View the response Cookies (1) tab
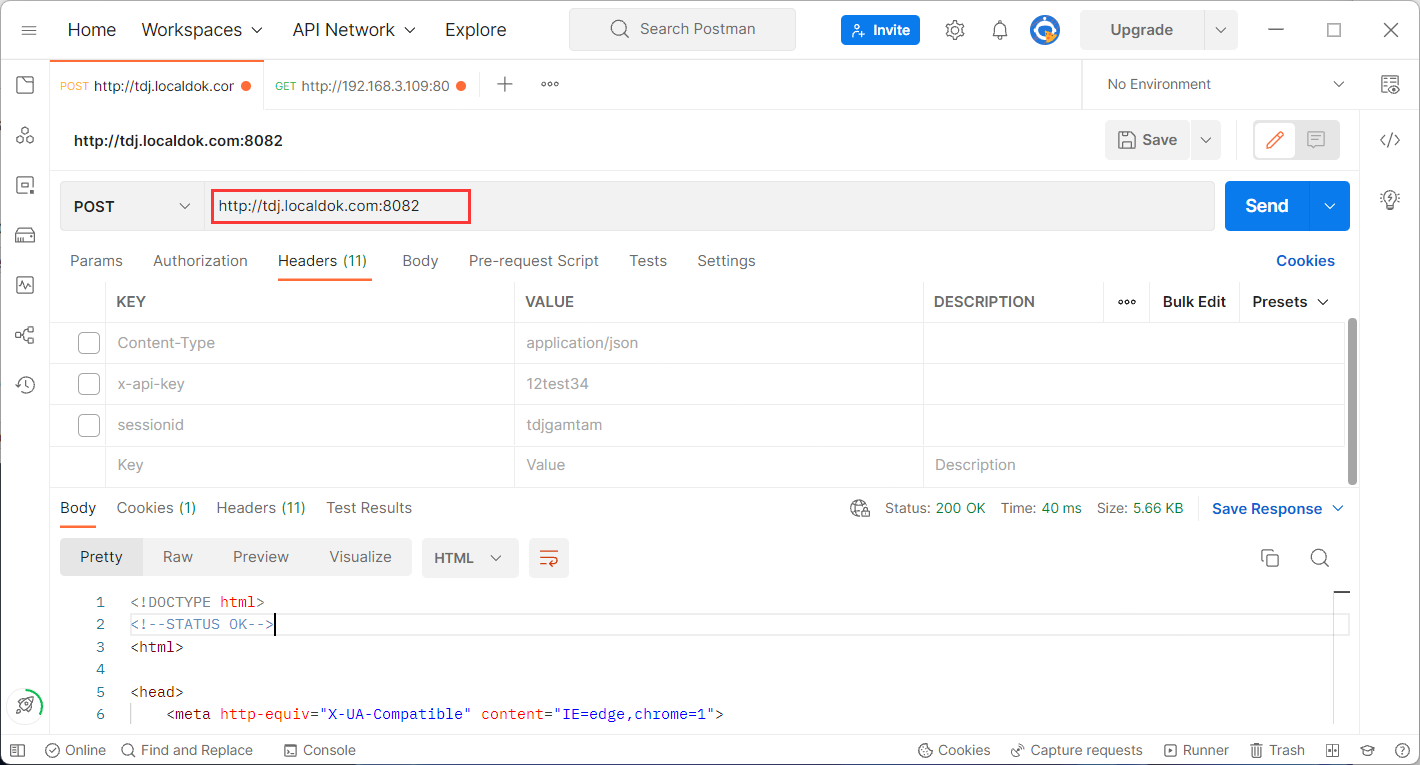This screenshot has height=765, width=1420. (x=156, y=508)
